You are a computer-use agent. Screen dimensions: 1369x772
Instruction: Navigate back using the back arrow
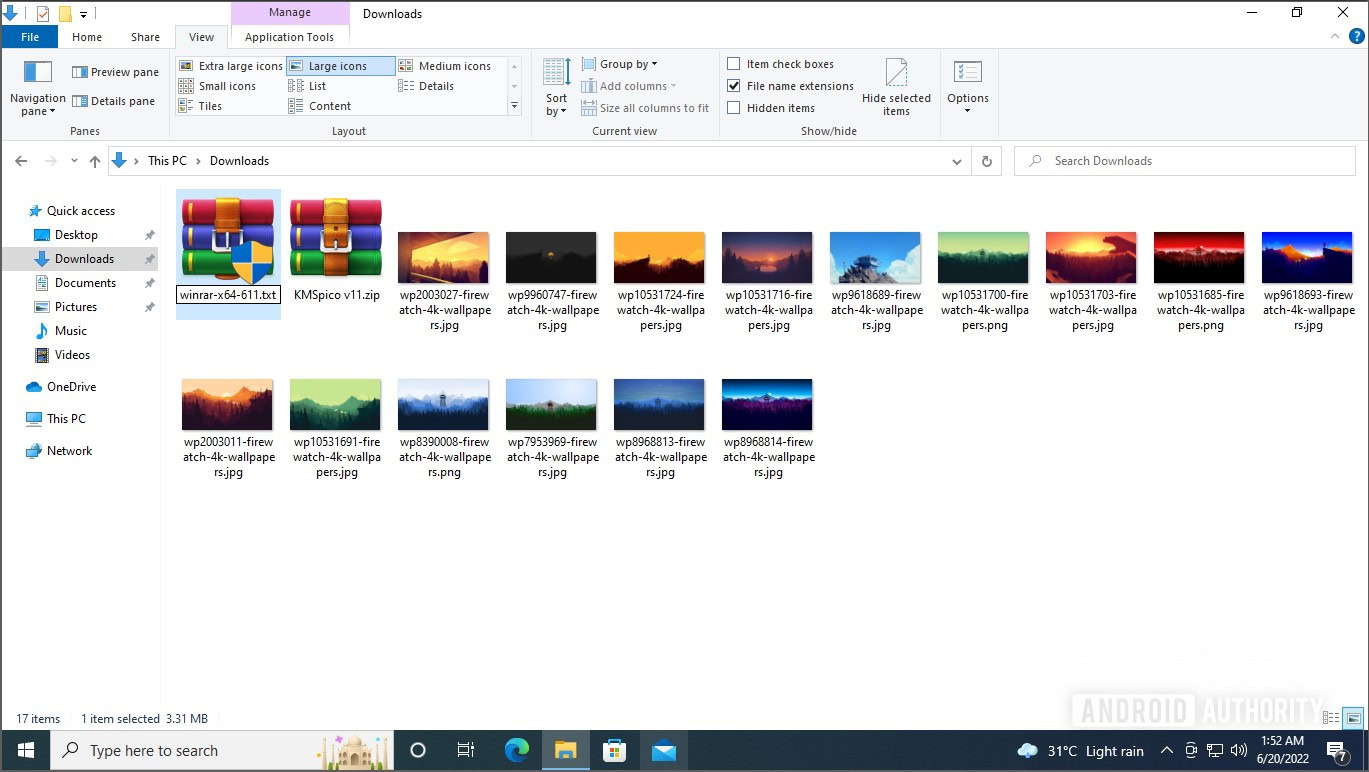20,160
